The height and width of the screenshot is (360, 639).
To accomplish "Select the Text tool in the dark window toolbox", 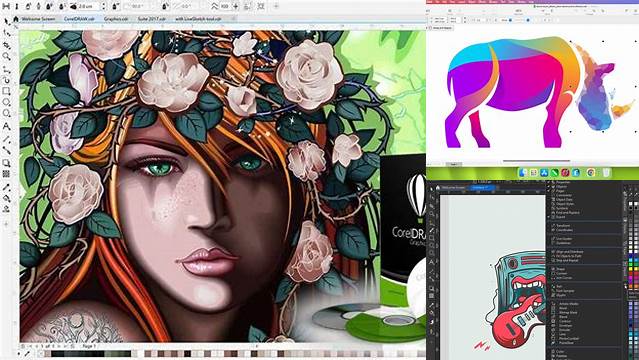I will click(x=432, y=262).
